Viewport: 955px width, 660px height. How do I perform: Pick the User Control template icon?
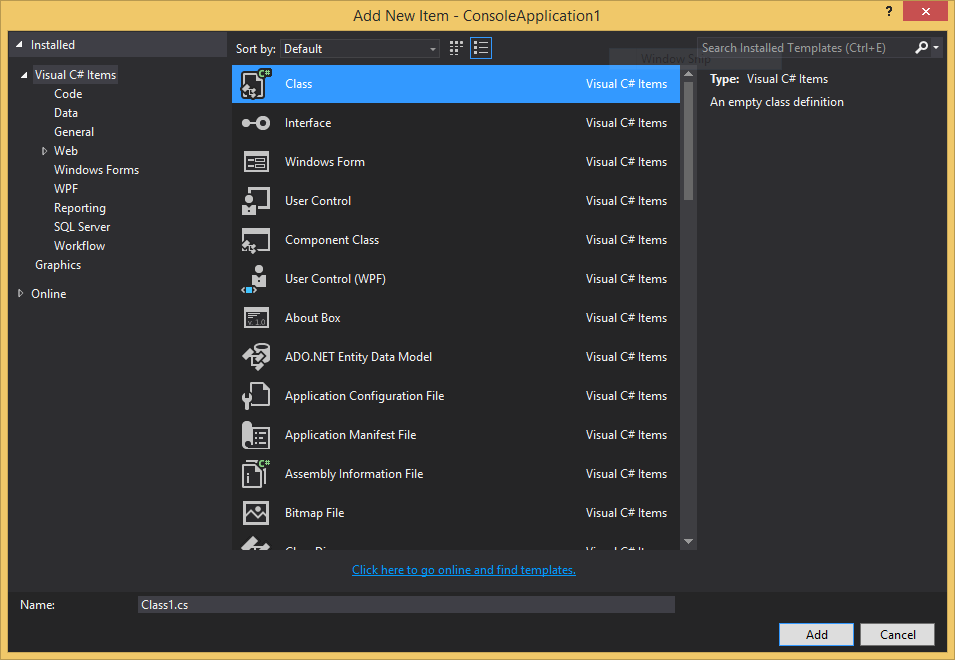tap(256, 201)
